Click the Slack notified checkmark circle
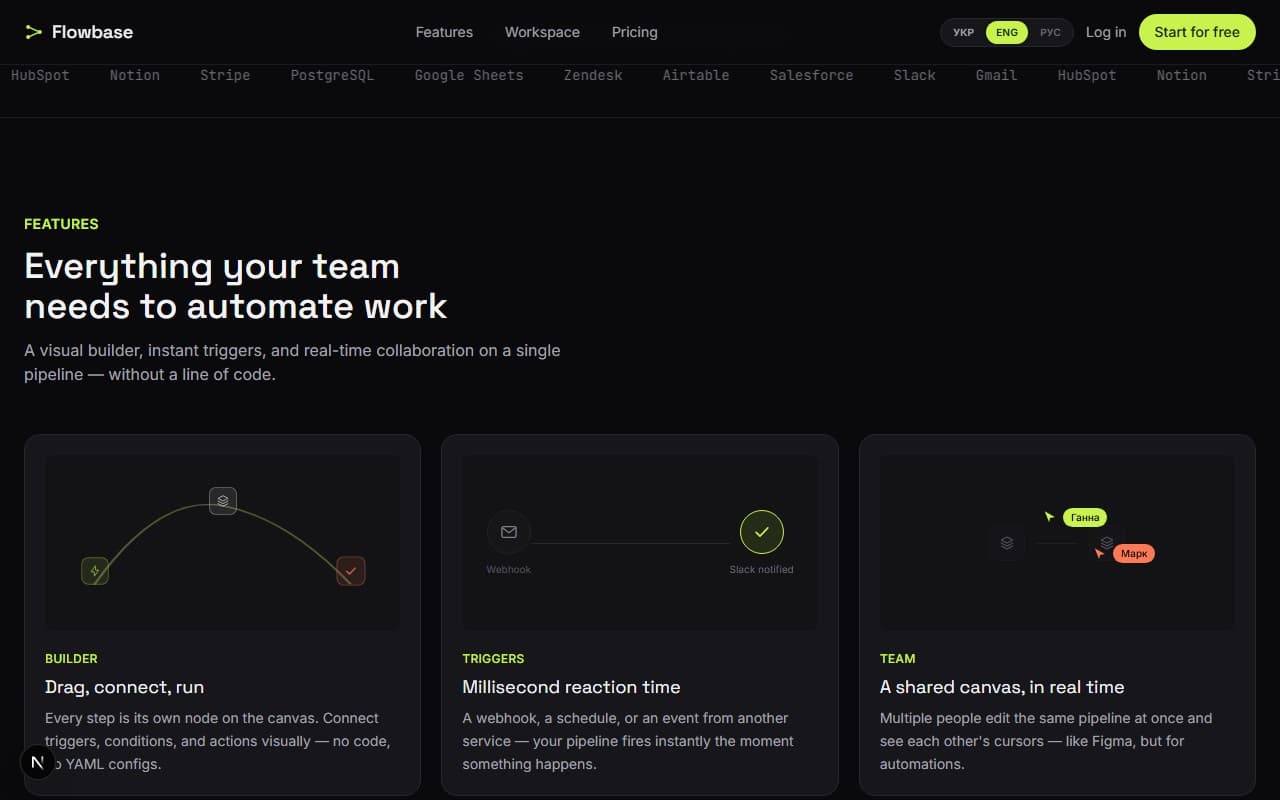 point(762,532)
